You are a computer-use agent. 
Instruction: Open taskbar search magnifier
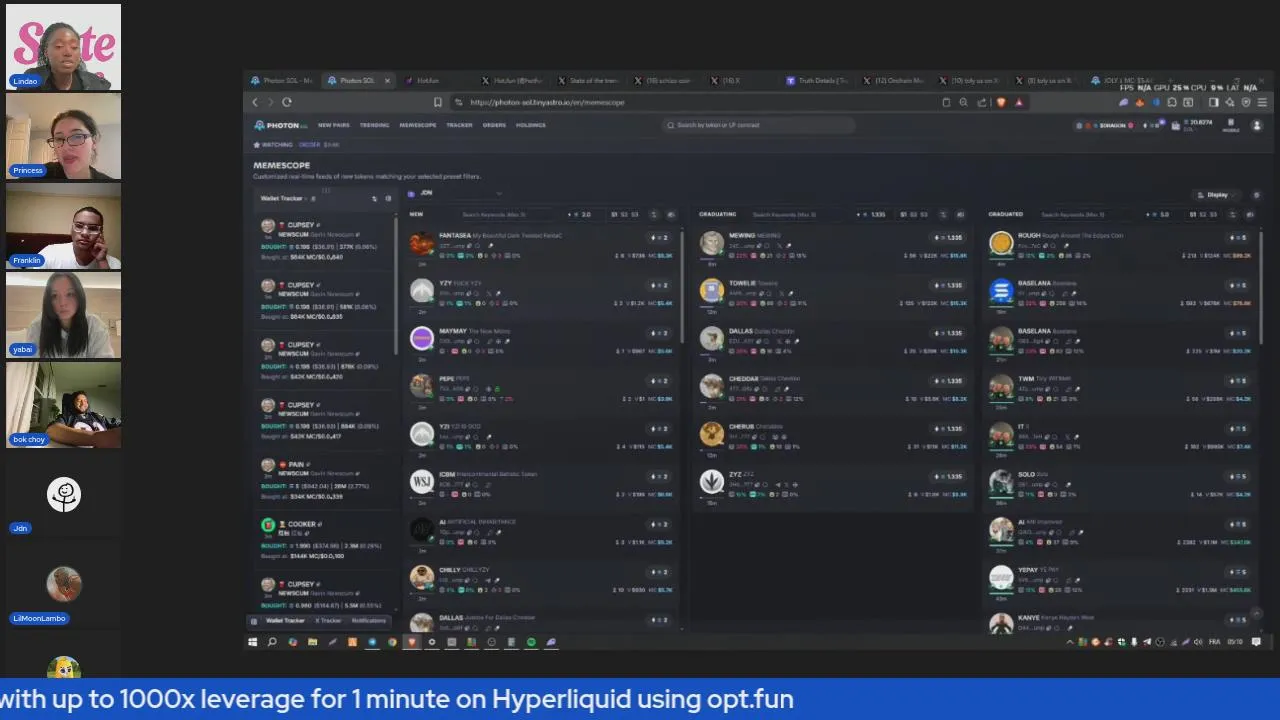click(272, 642)
